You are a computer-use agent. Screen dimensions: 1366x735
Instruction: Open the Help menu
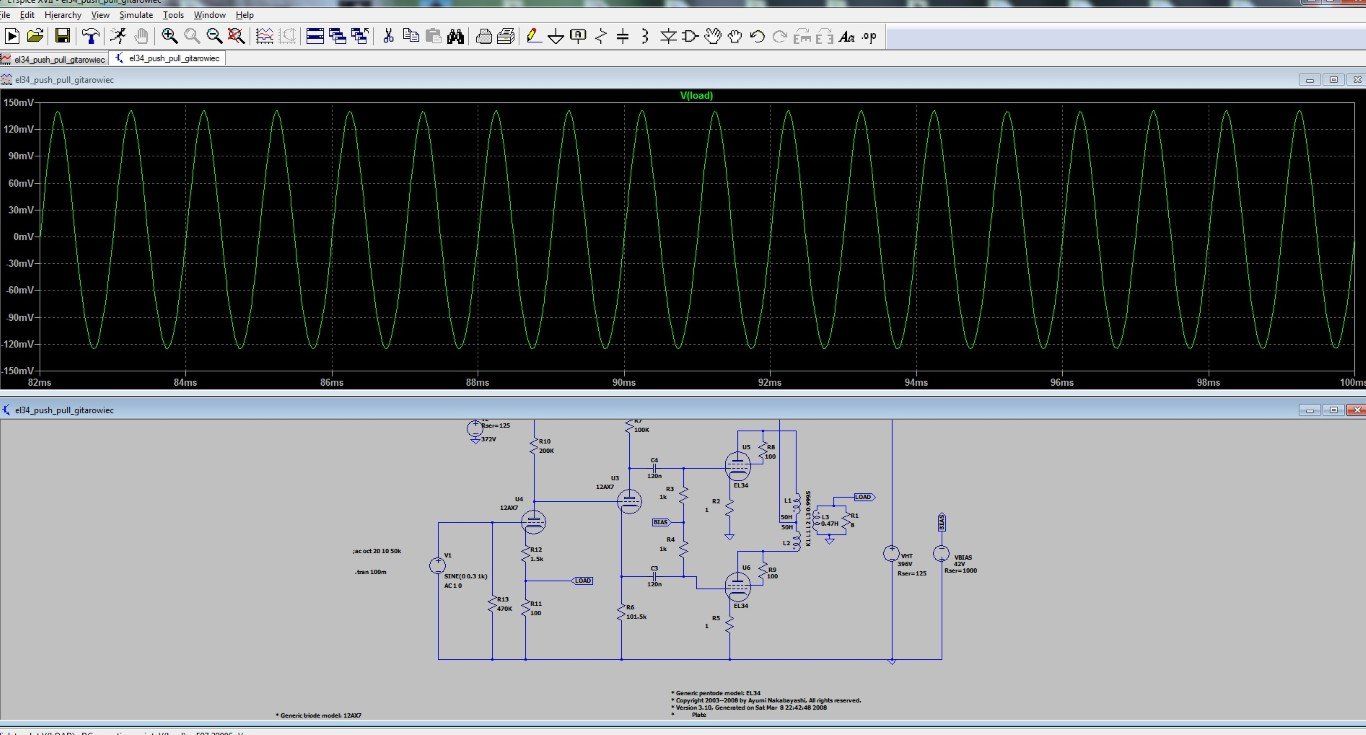click(245, 15)
